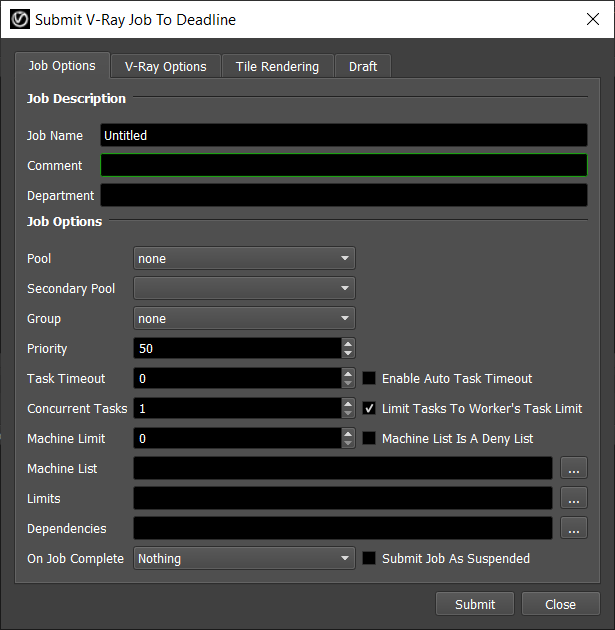Toggle Machine List Is A Deny List
The height and width of the screenshot is (630, 615).
[369, 439]
